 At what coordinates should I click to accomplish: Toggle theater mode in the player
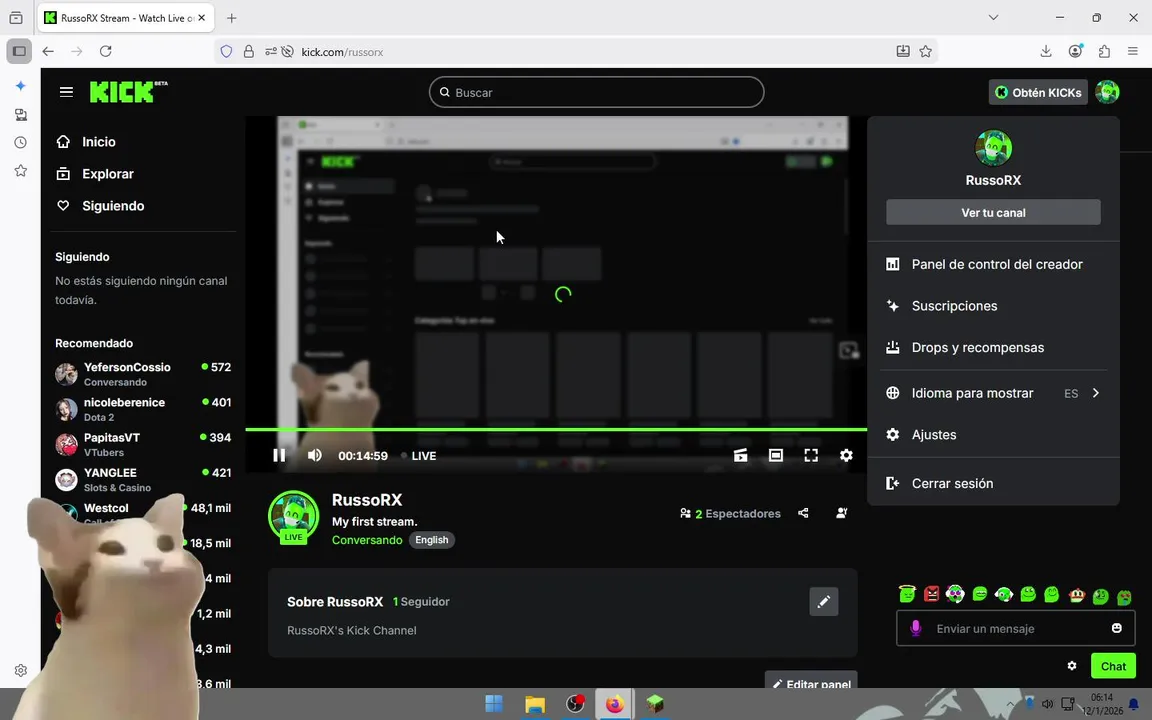coord(776,456)
